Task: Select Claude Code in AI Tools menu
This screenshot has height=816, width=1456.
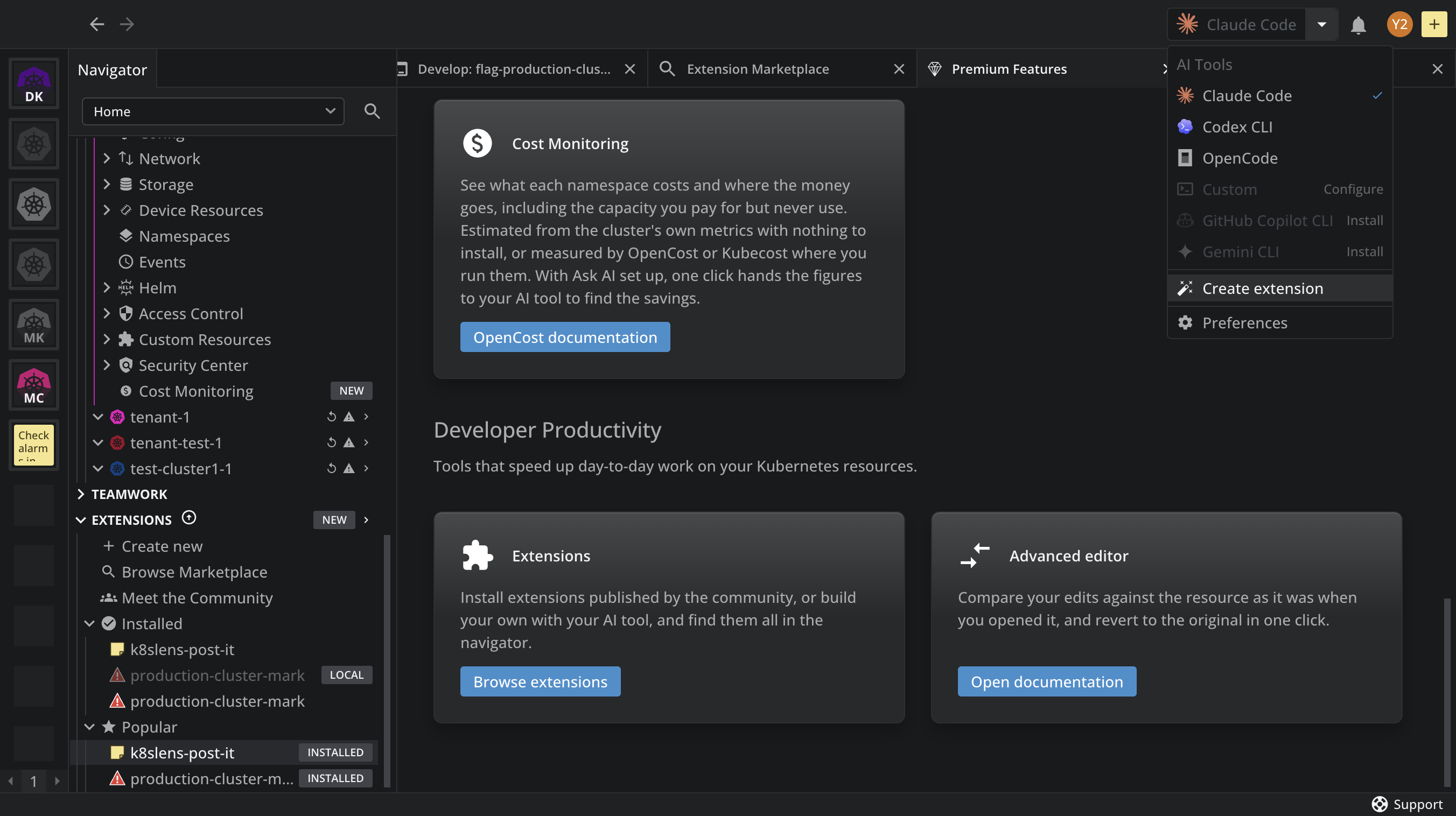Action: click(x=1279, y=95)
